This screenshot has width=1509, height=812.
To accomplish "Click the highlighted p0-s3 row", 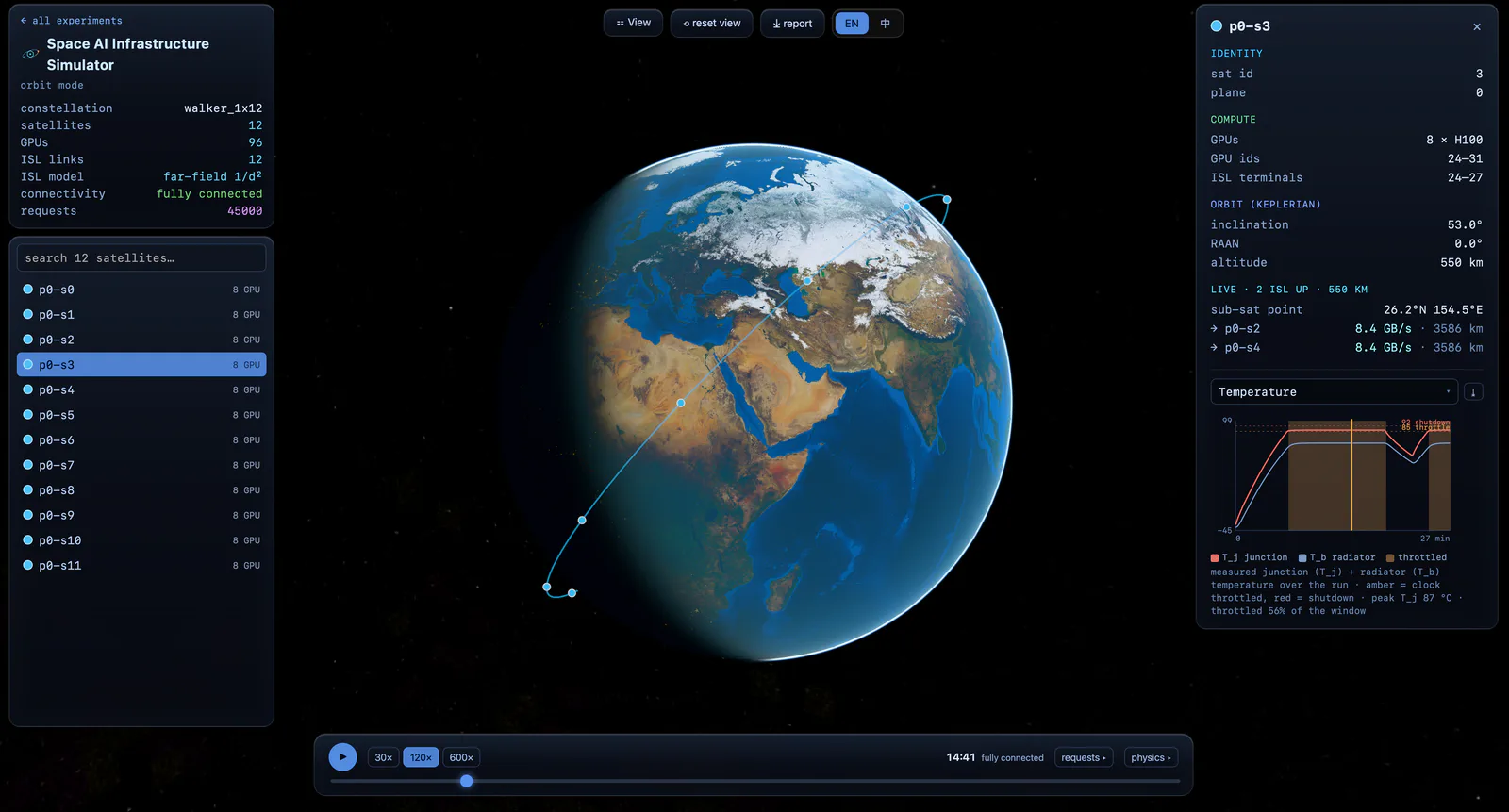I will pyautogui.click(x=141, y=364).
